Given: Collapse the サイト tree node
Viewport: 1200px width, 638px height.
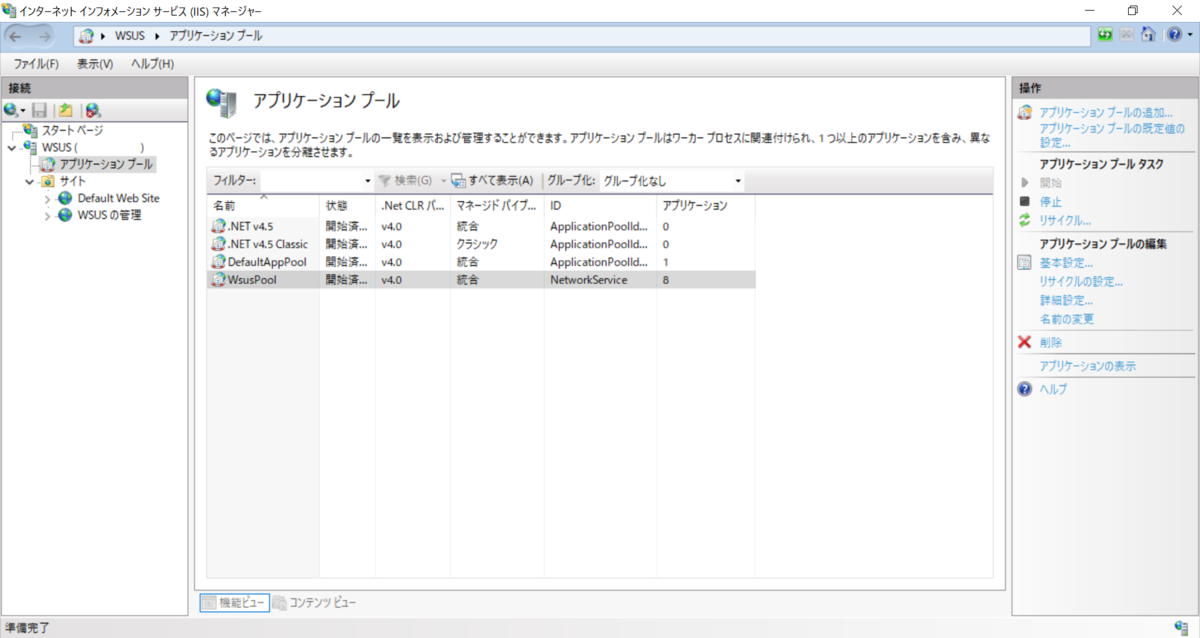Looking at the screenshot, I should 29,182.
